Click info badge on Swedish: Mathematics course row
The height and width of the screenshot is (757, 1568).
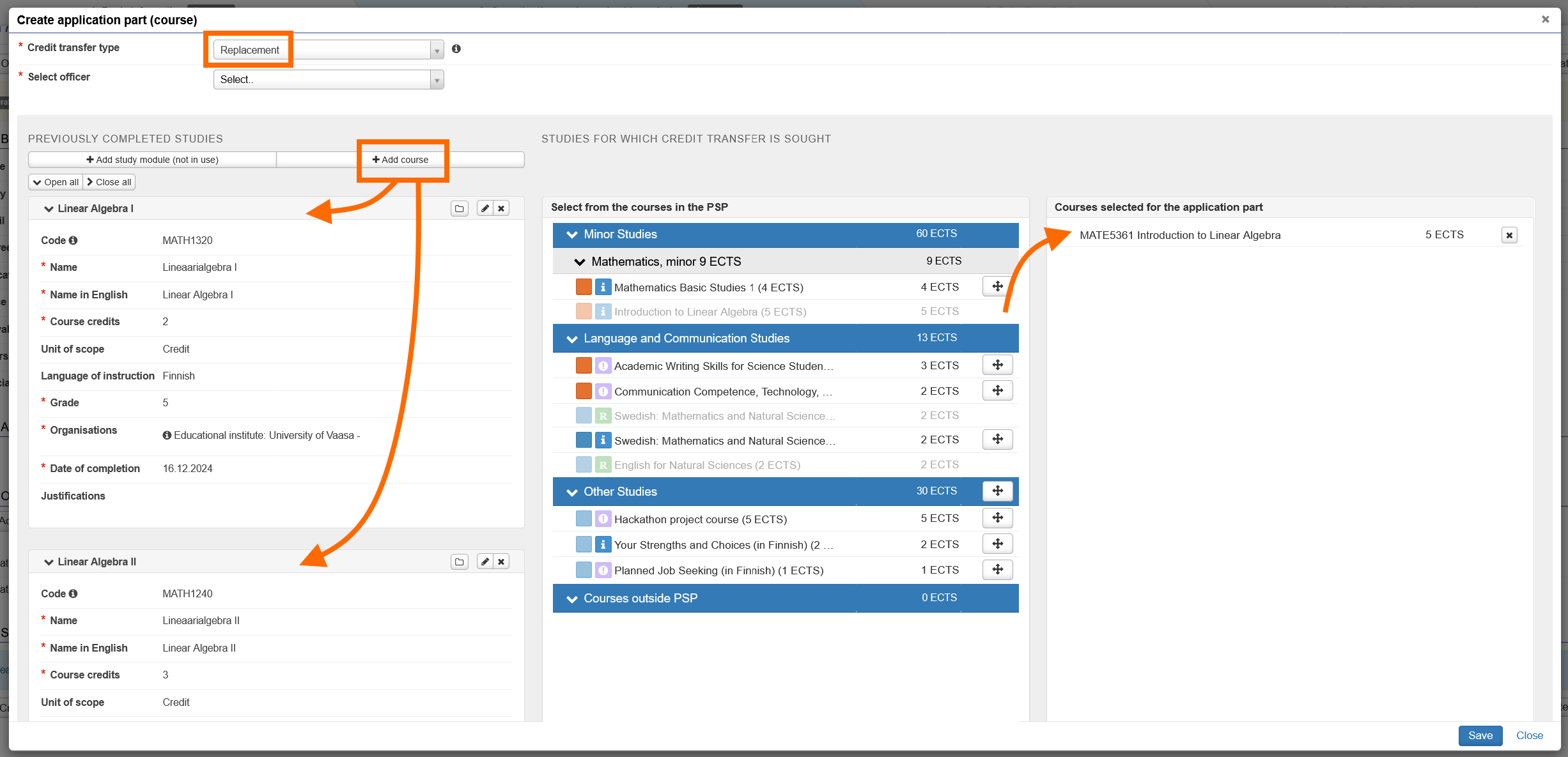603,440
